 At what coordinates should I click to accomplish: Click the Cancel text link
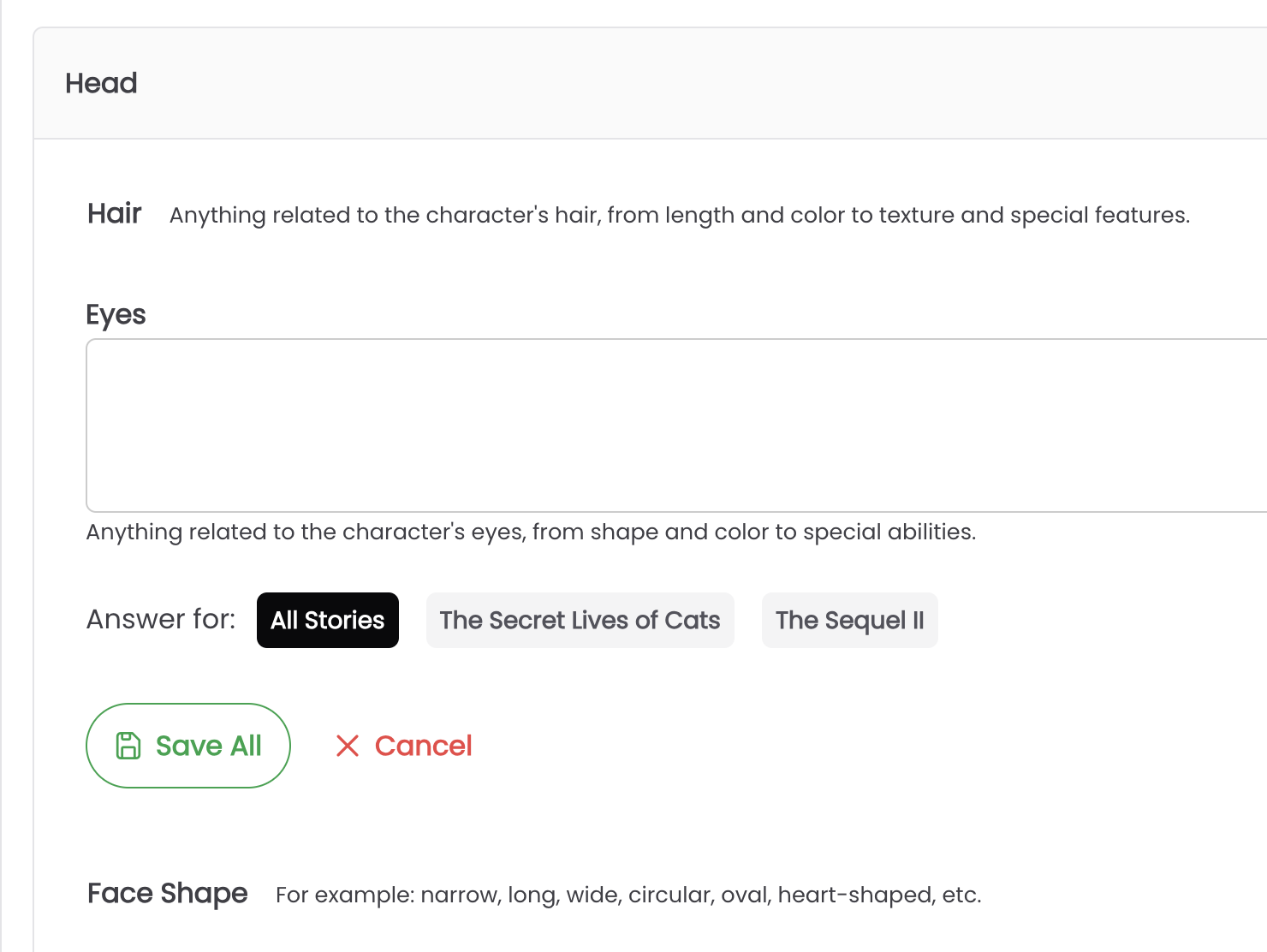(x=423, y=746)
